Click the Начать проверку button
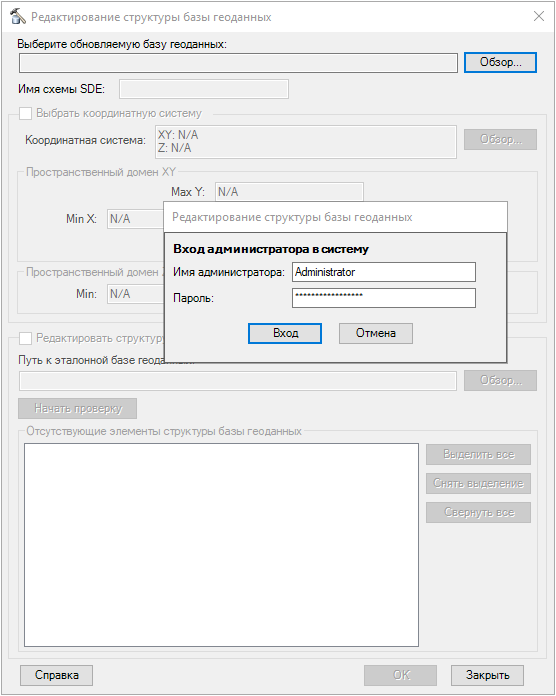 pyautogui.click(x=78, y=408)
